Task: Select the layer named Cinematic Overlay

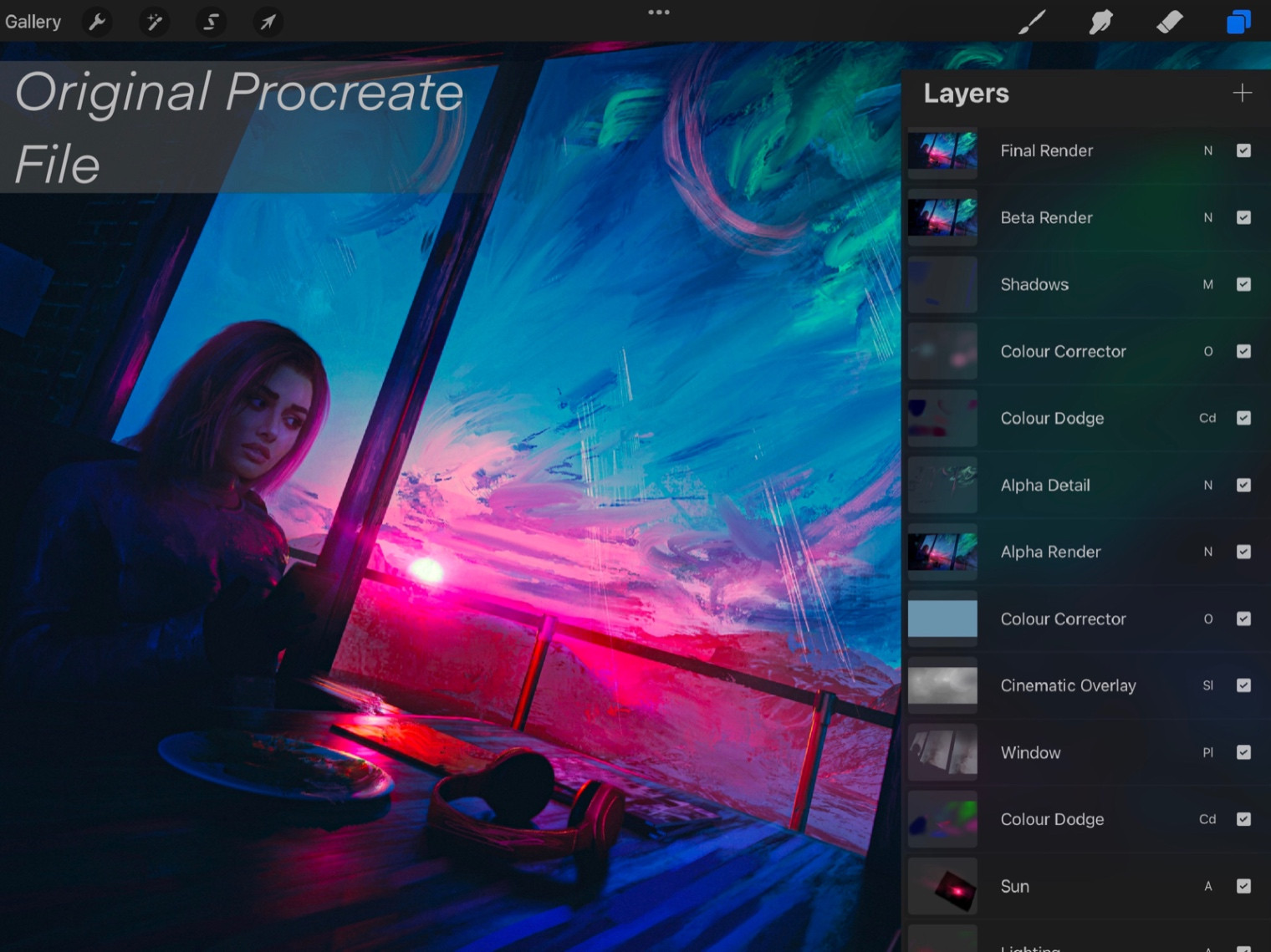Action: pyautogui.click(x=1068, y=685)
